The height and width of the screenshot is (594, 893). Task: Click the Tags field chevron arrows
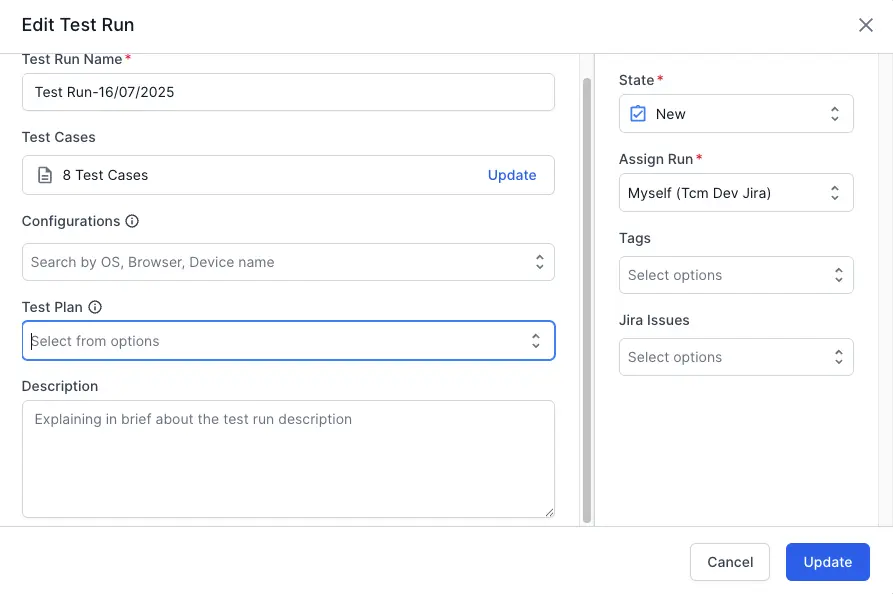[836, 275]
